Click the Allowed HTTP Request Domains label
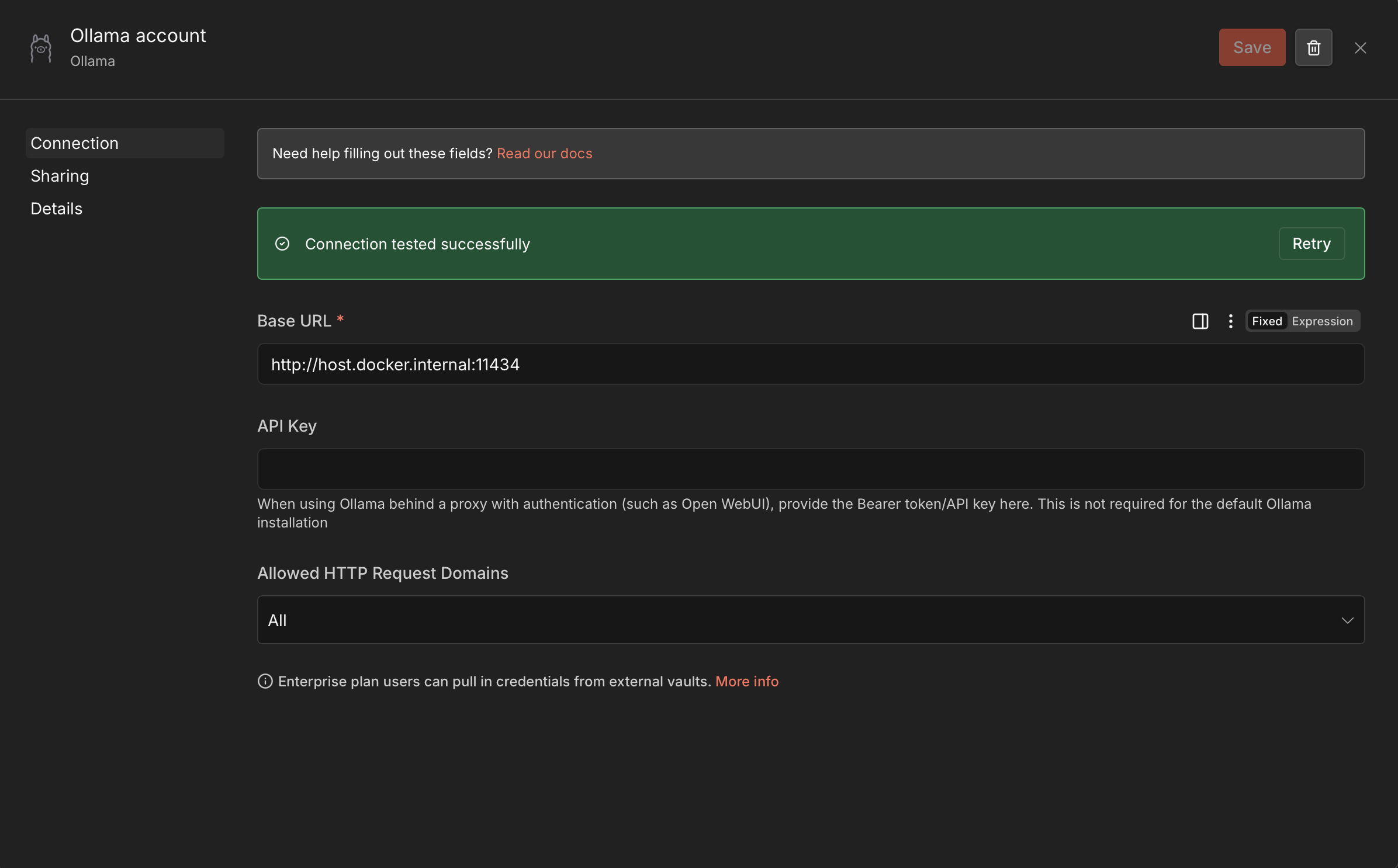1398x868 pixels. (383, 573)
